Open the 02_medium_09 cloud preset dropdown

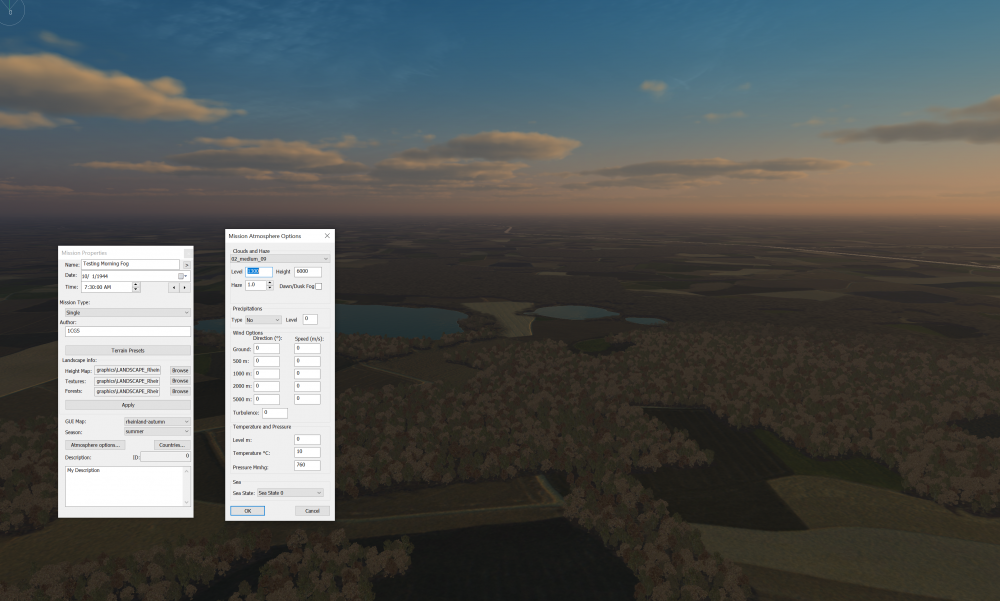coord(280,259)
